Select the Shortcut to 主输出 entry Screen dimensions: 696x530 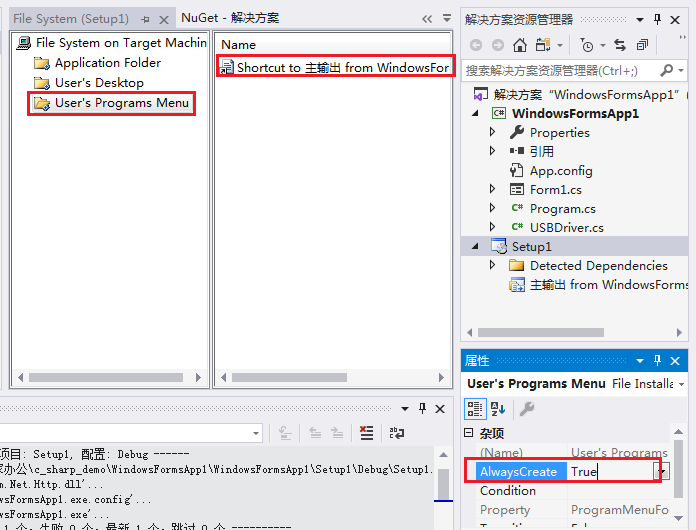coord(335,67)
